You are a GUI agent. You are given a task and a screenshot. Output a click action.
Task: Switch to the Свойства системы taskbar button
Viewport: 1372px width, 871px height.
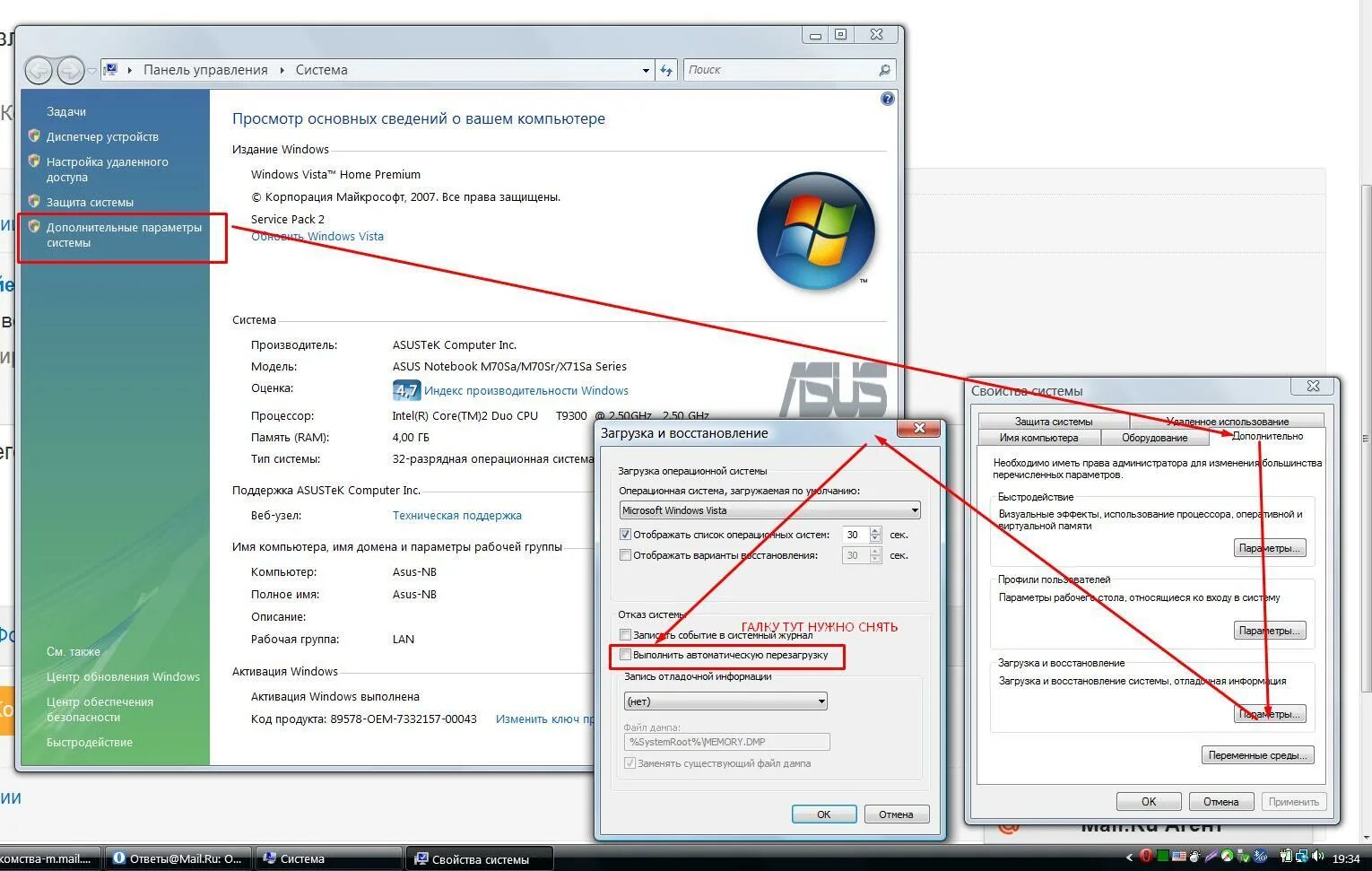pos(480,858)
